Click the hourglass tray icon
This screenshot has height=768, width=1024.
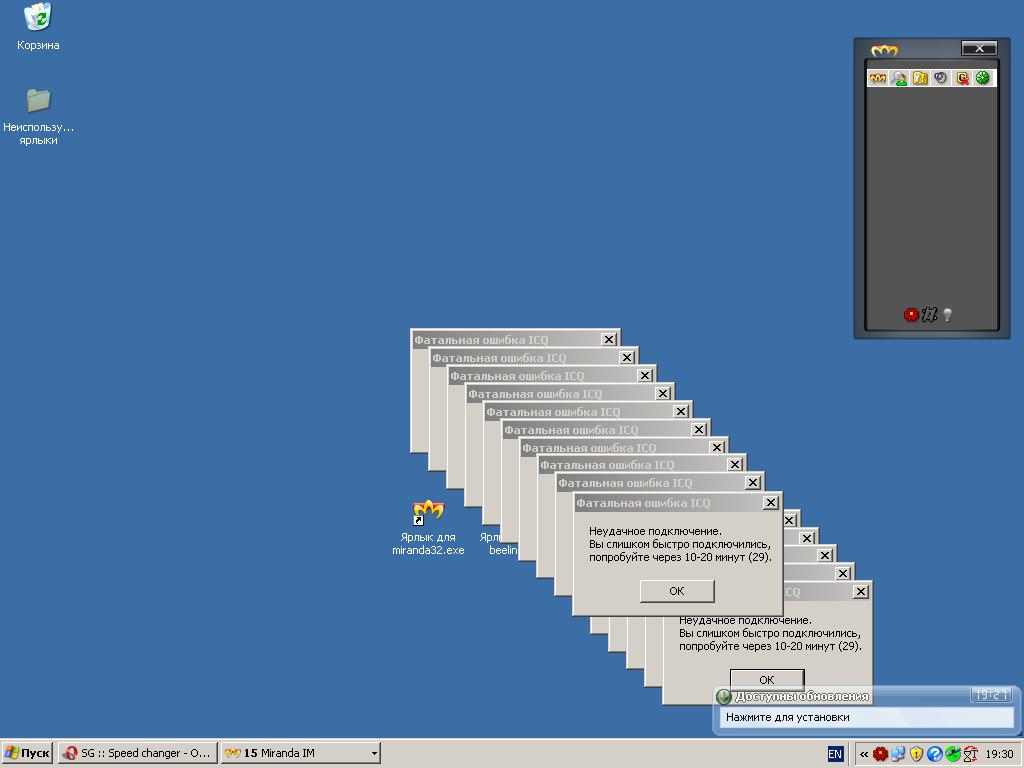[x=970, y=754]
